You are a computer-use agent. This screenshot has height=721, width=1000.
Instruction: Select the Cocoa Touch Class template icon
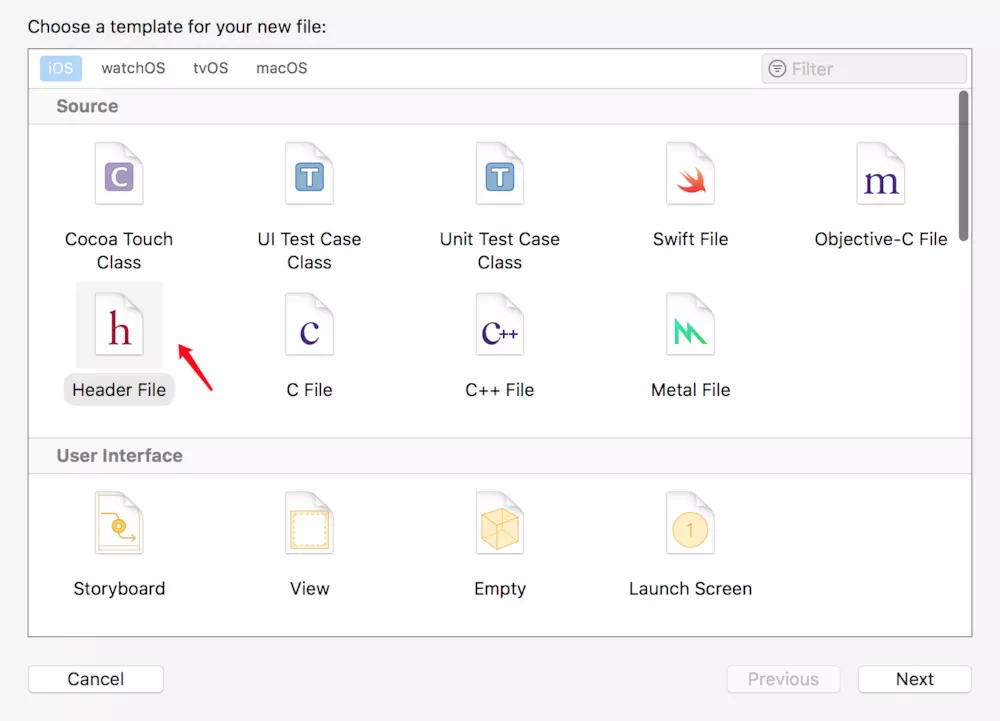[x=119, y=173]
